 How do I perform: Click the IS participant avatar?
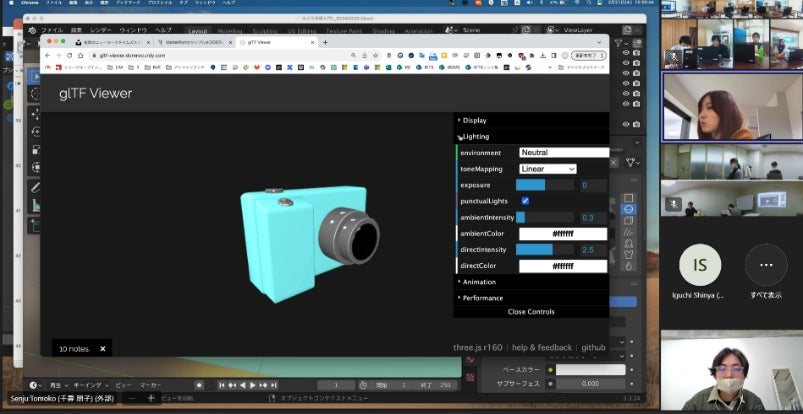(x=699, y=267)
